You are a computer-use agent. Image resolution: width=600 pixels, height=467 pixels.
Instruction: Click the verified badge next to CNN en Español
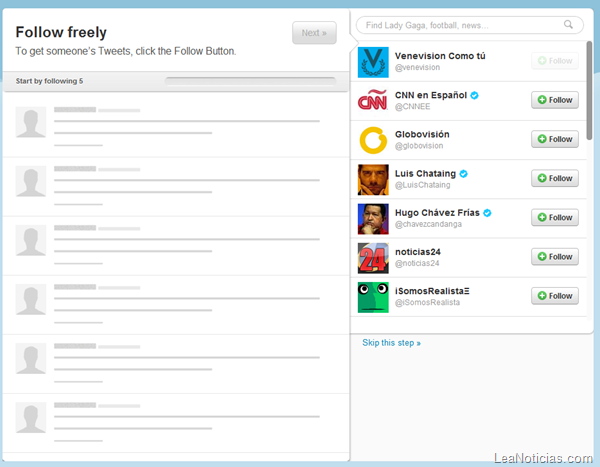[x=474, y=95]
